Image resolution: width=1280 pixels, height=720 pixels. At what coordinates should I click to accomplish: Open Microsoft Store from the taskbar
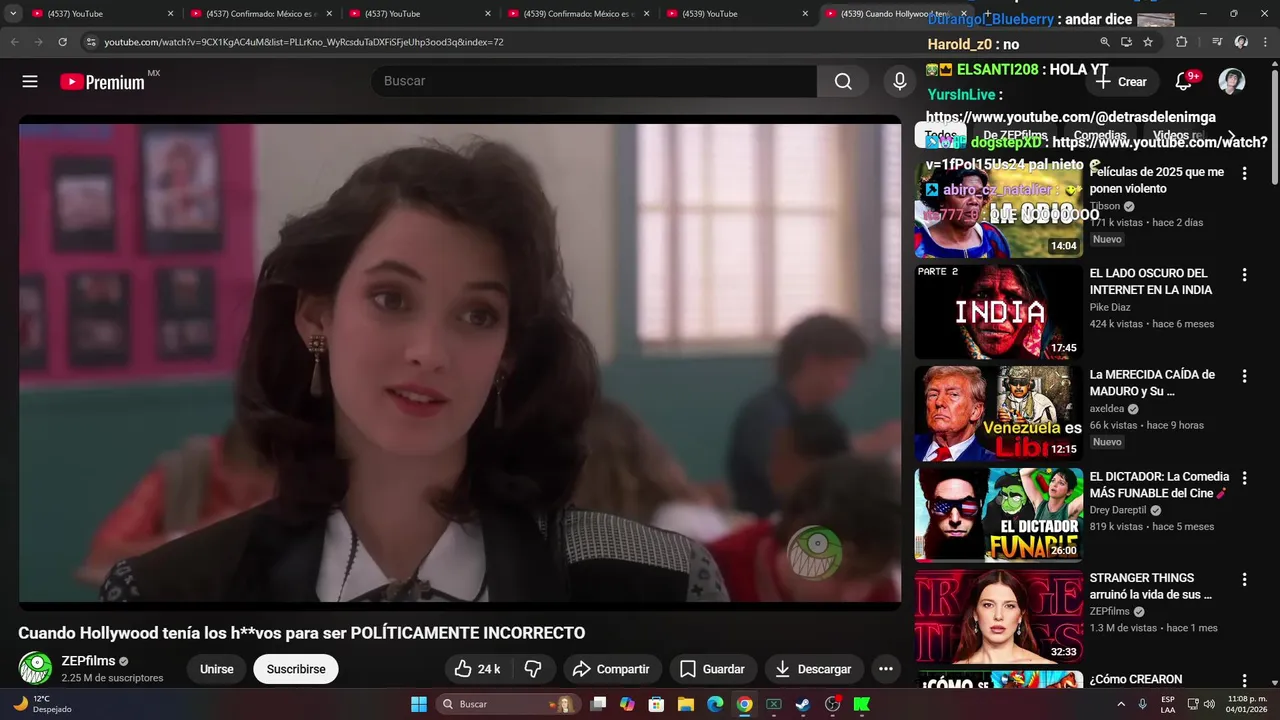click(x=657, y=704)
